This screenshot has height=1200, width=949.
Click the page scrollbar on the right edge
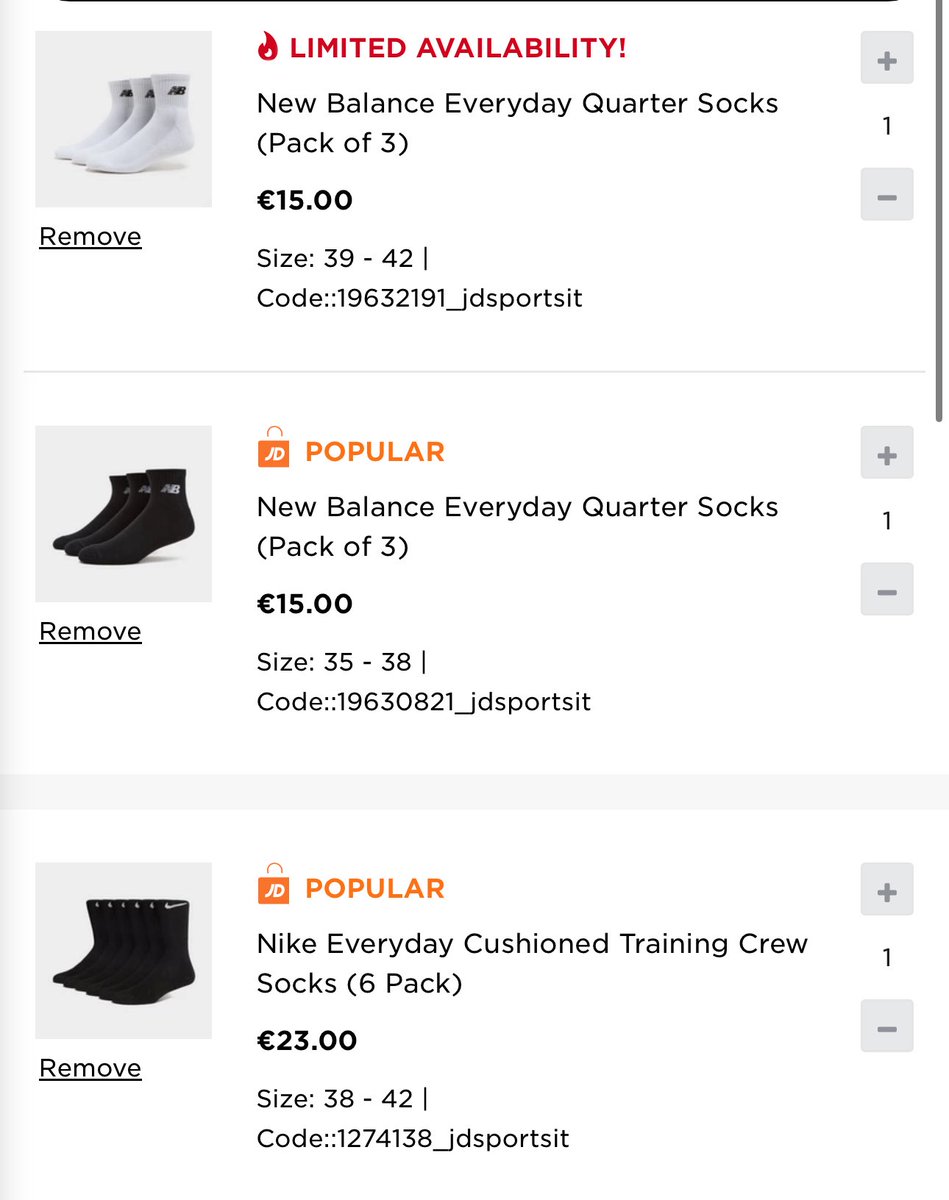938,210
